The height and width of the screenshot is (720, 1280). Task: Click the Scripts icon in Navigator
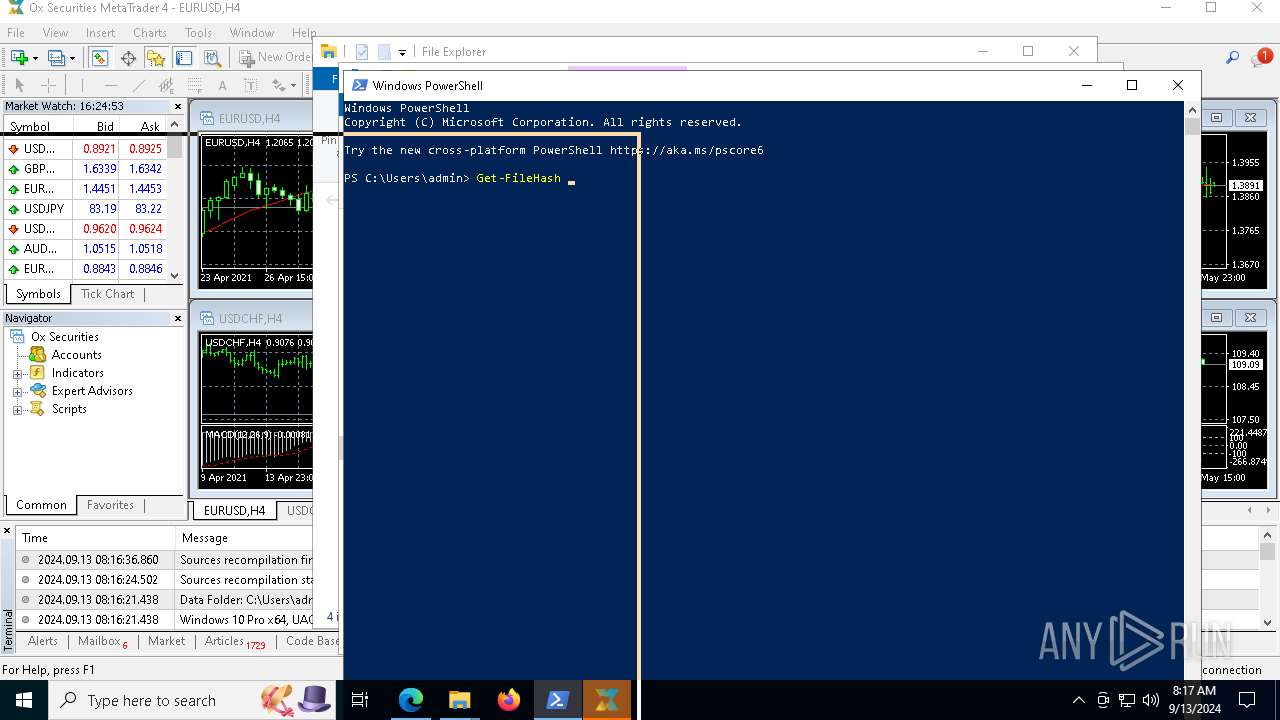click(x=38, y=409)
